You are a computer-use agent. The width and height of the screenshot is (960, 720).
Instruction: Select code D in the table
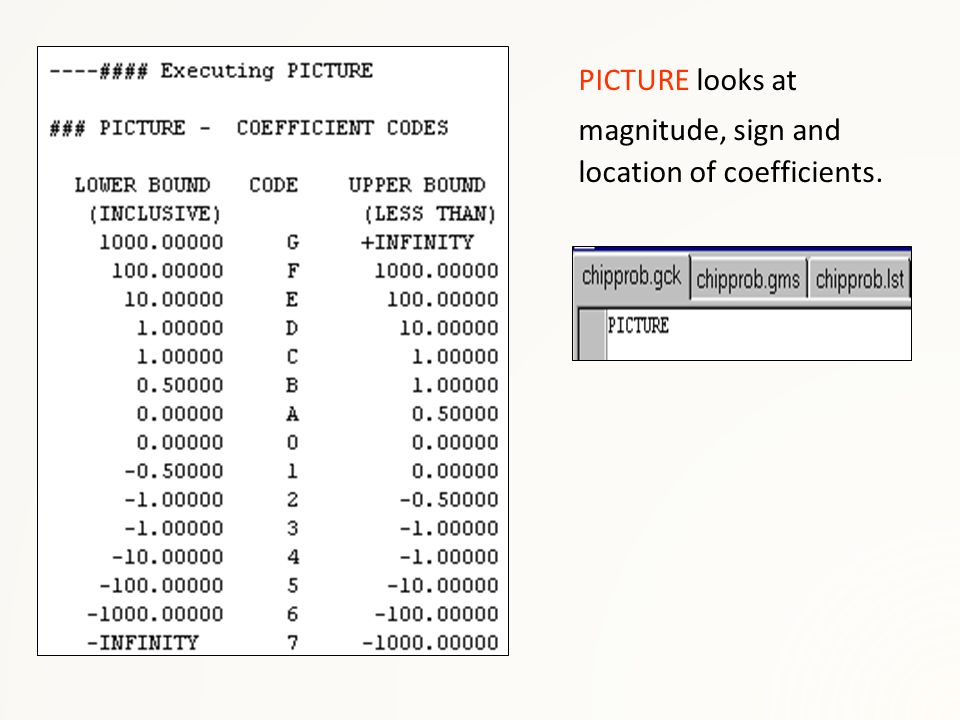(x=293, y=328)
